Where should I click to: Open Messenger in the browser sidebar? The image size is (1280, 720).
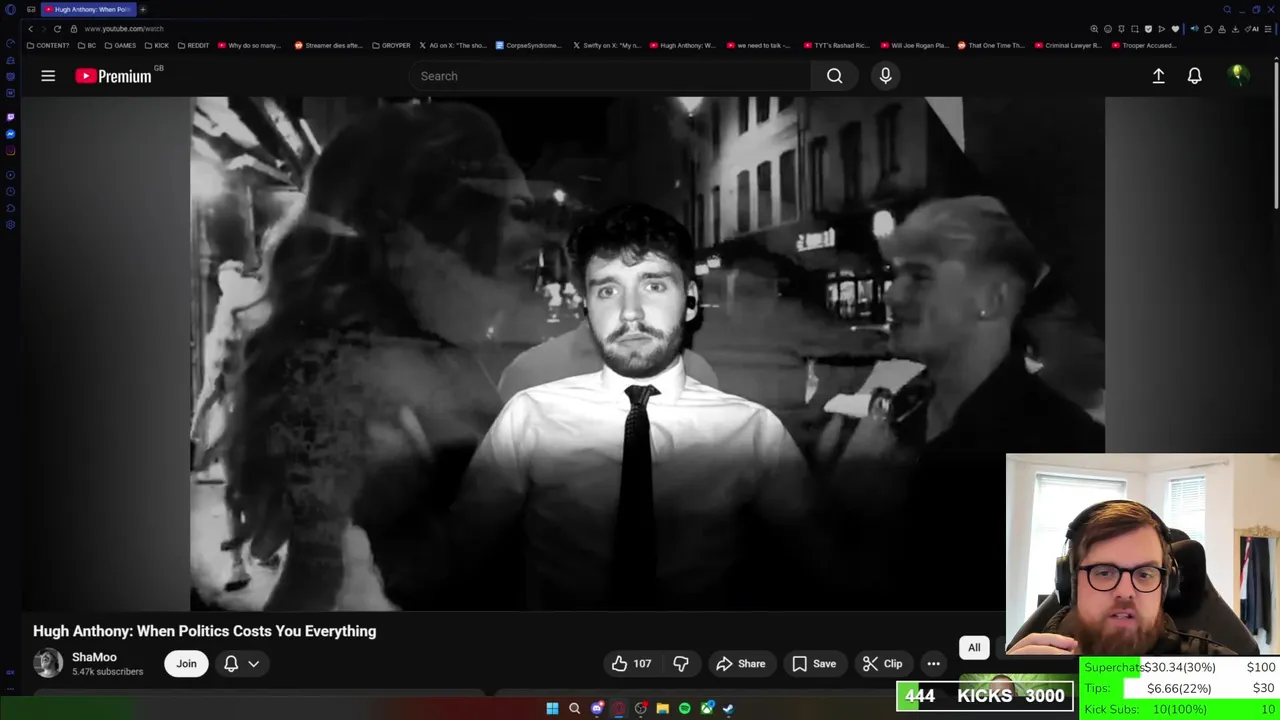[10, 134]
